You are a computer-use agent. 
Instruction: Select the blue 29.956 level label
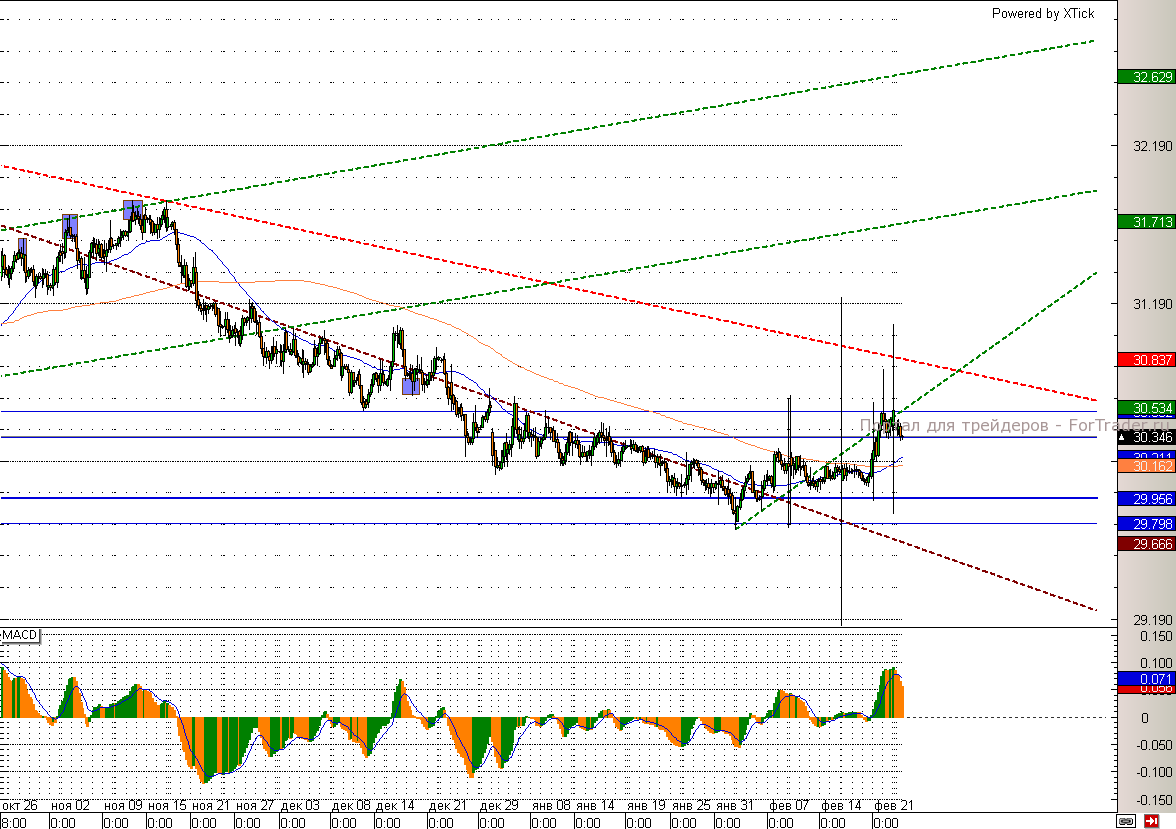point(1145,498)
